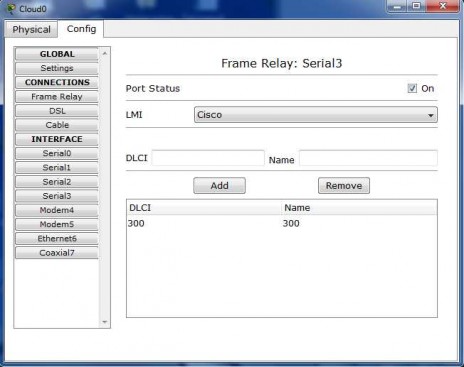Click the CONNECTIONS section header
Image resolution: width=464 pixels, height=367 pixels.
point(57,82)
